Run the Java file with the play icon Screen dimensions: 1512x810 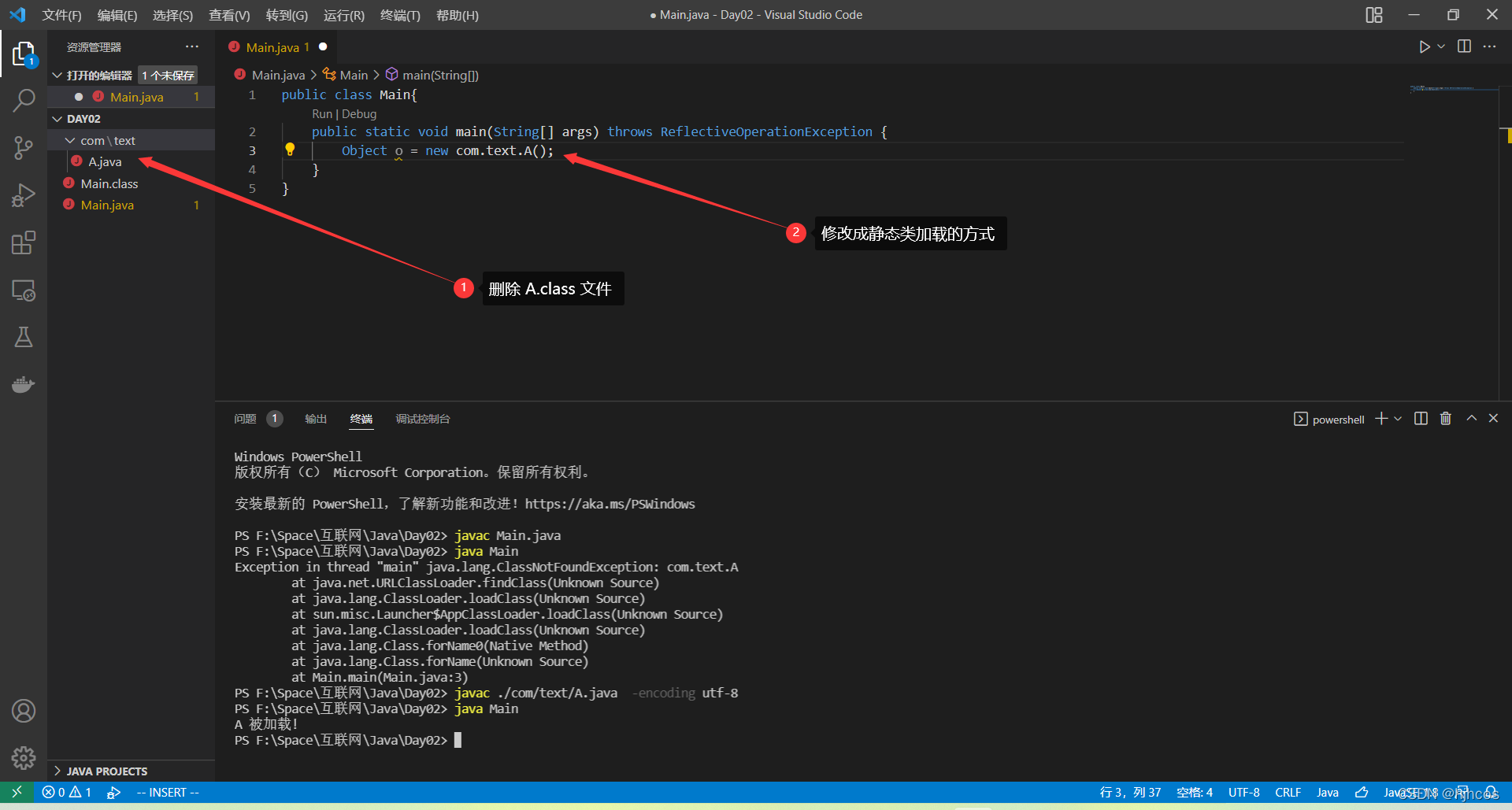pos(1424,47)
